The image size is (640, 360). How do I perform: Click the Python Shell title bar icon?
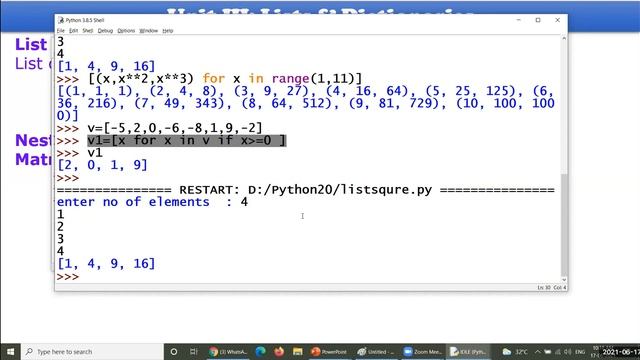tap(61, 20)
